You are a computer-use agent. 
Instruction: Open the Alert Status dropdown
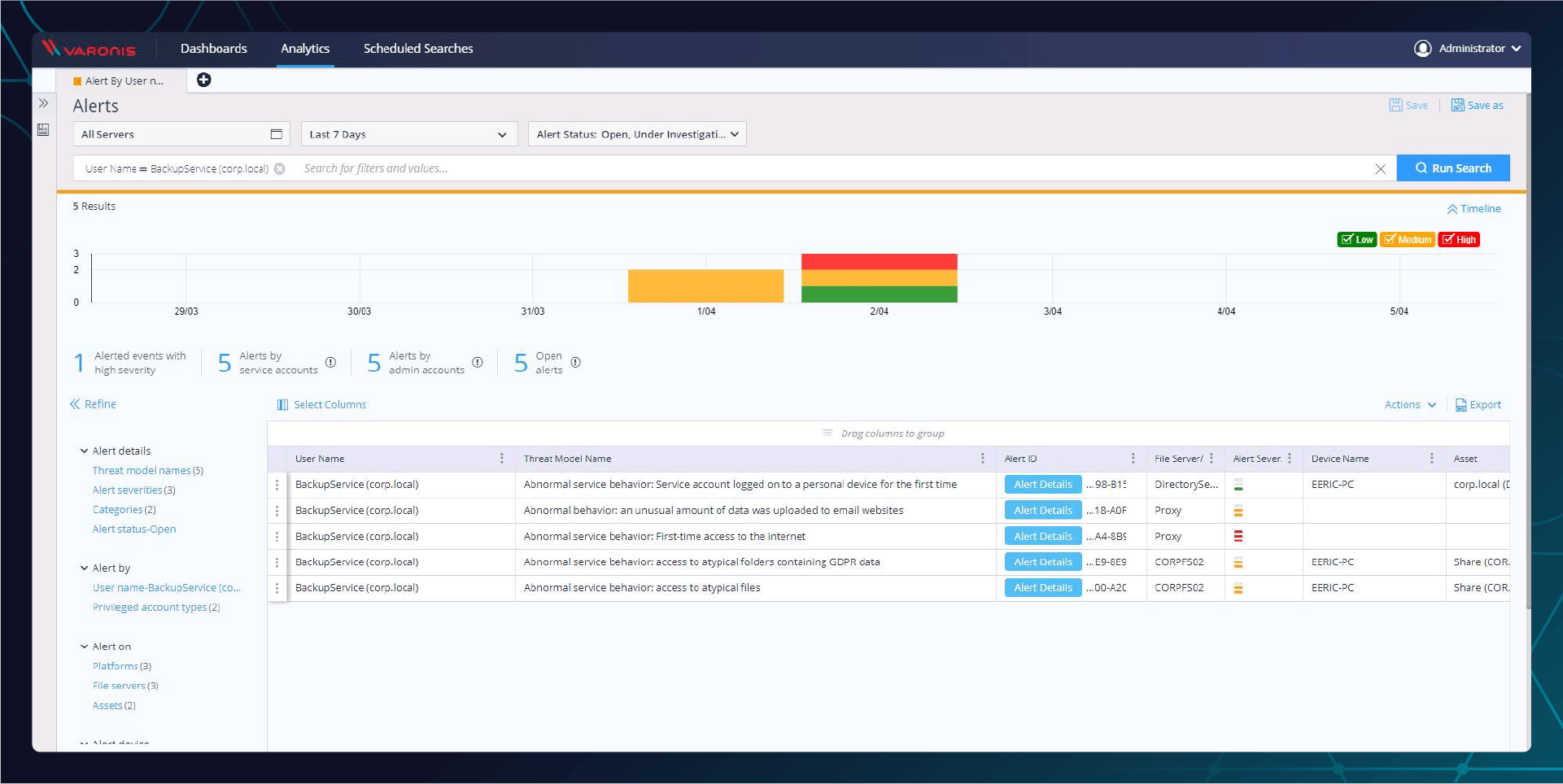(x=734, y=133)
